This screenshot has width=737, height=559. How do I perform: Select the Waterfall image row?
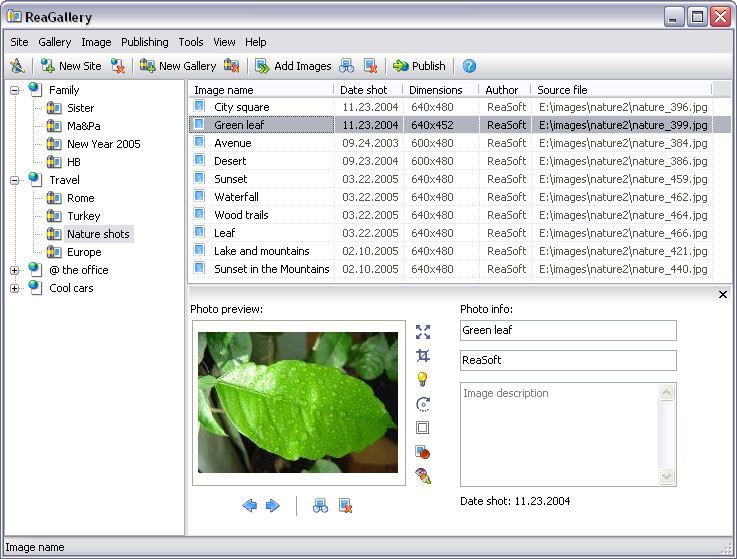tap(236, 197)
